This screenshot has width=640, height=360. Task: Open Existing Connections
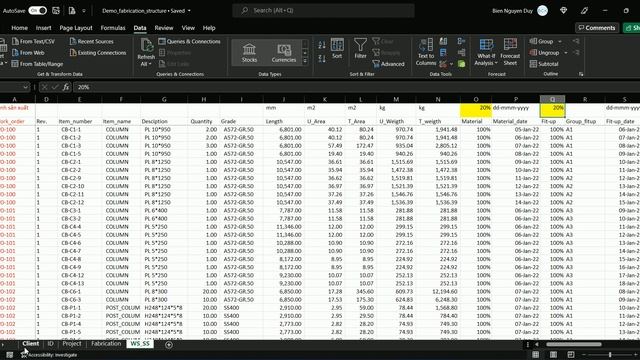coord(98,53)
